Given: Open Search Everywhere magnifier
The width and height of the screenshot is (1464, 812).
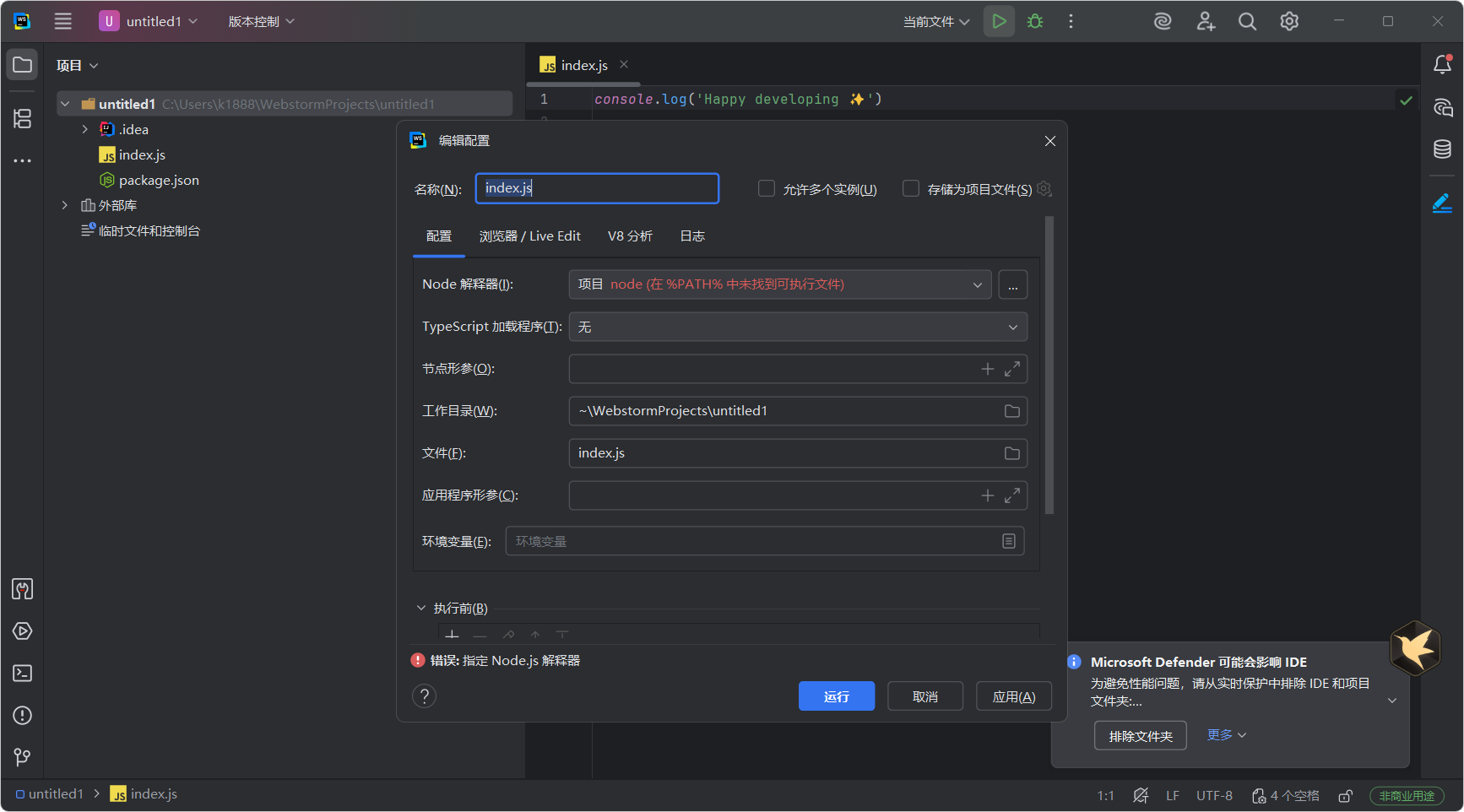Looking at the screenshot, I should pos(1247,21).
